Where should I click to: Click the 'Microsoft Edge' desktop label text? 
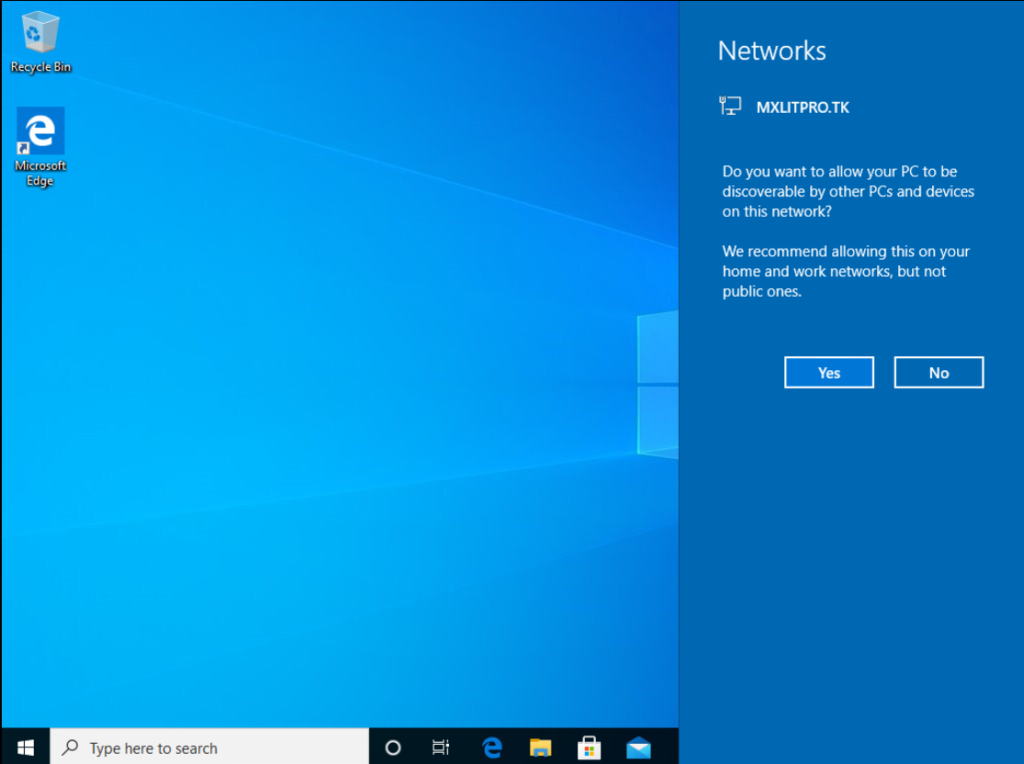41,173
